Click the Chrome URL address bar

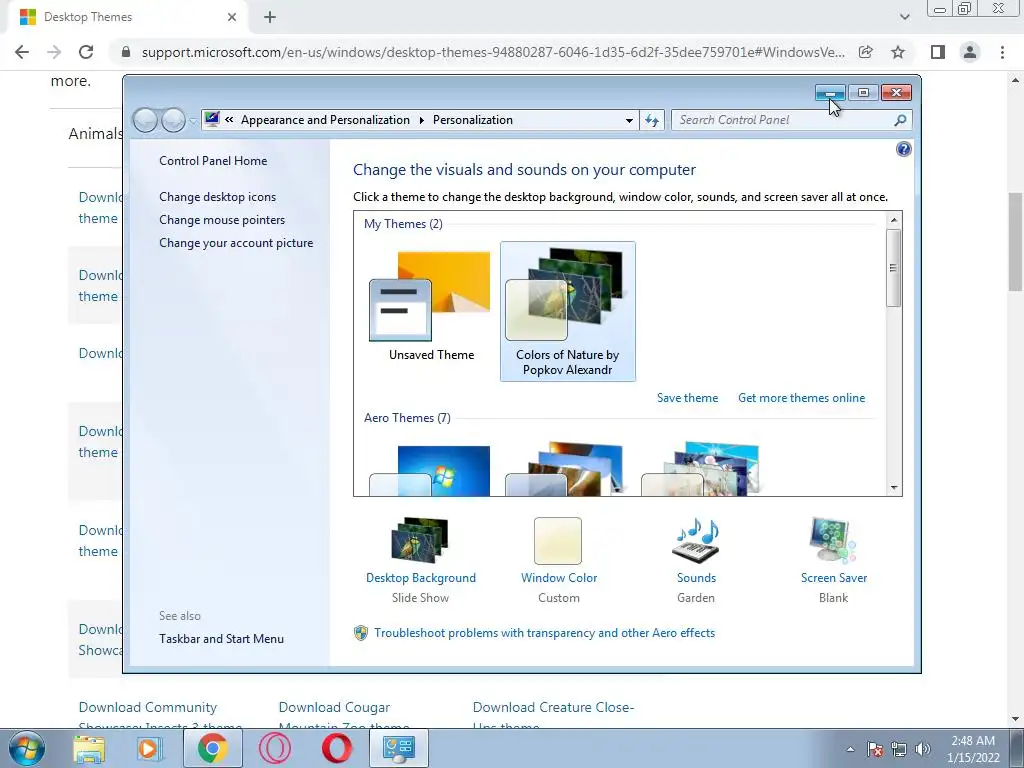click(493, 52)
